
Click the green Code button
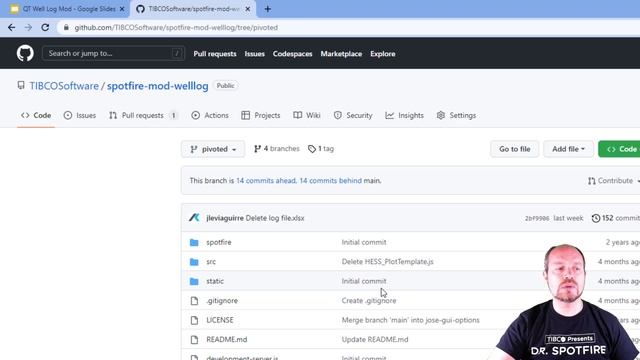click(619, 149)
